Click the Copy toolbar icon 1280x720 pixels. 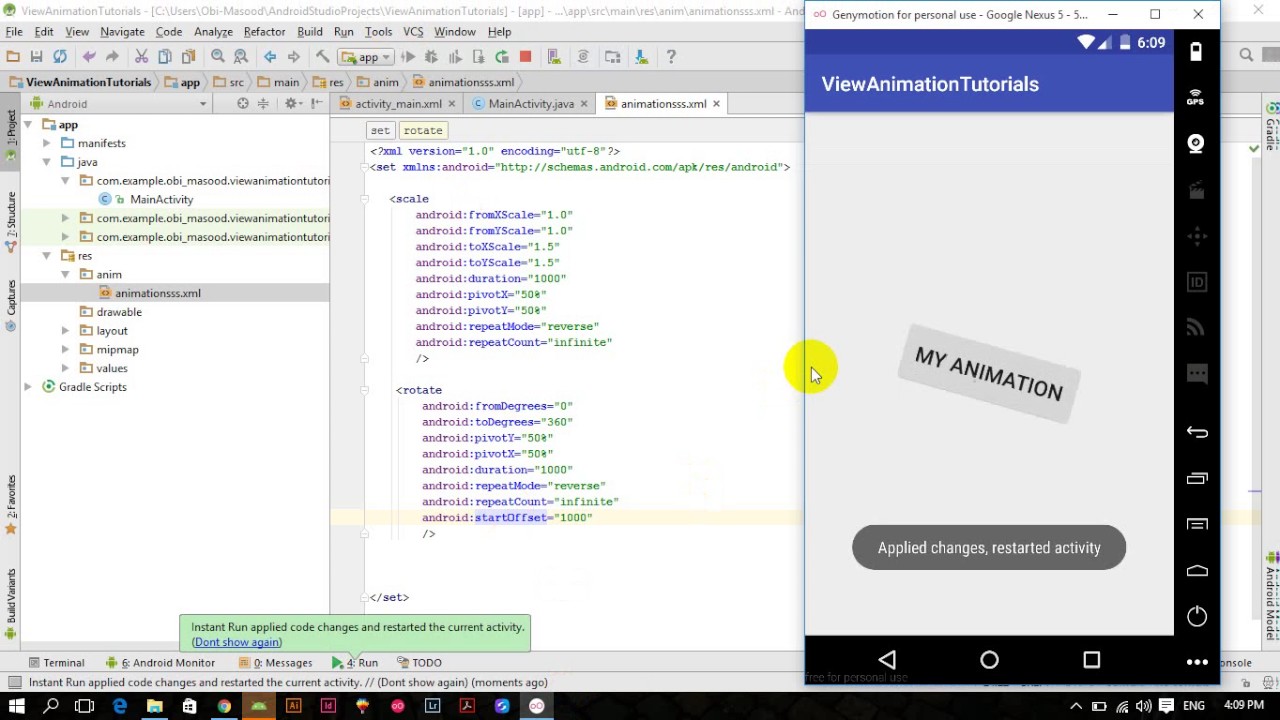165,57
